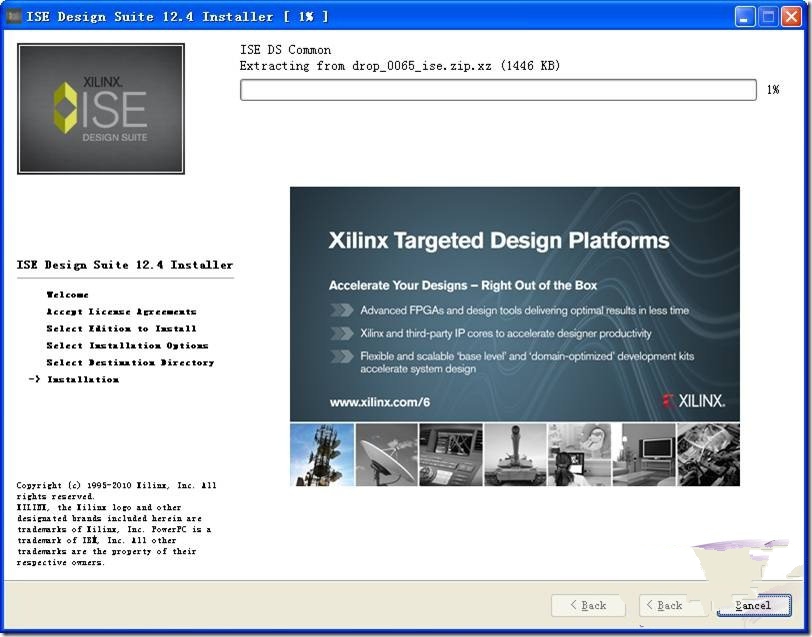The width and height of the screenshot is (812, 637).
Task: Click the 'Accept License Agreements' step
Action: 121,312
